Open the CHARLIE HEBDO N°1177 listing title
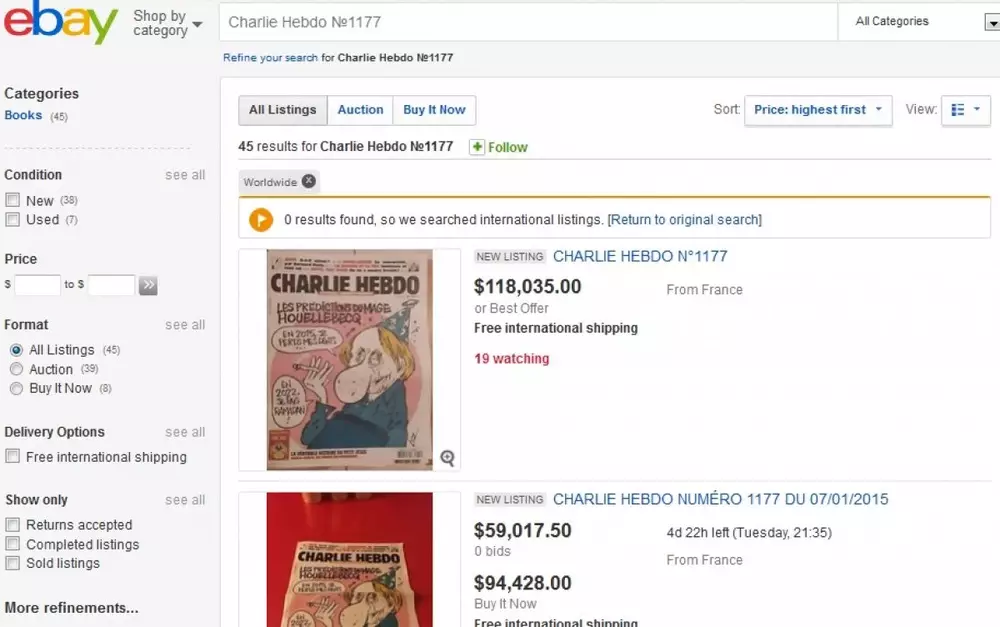Image resolution: width=1000 pixels, height=627 pixels. pos(640,256)
